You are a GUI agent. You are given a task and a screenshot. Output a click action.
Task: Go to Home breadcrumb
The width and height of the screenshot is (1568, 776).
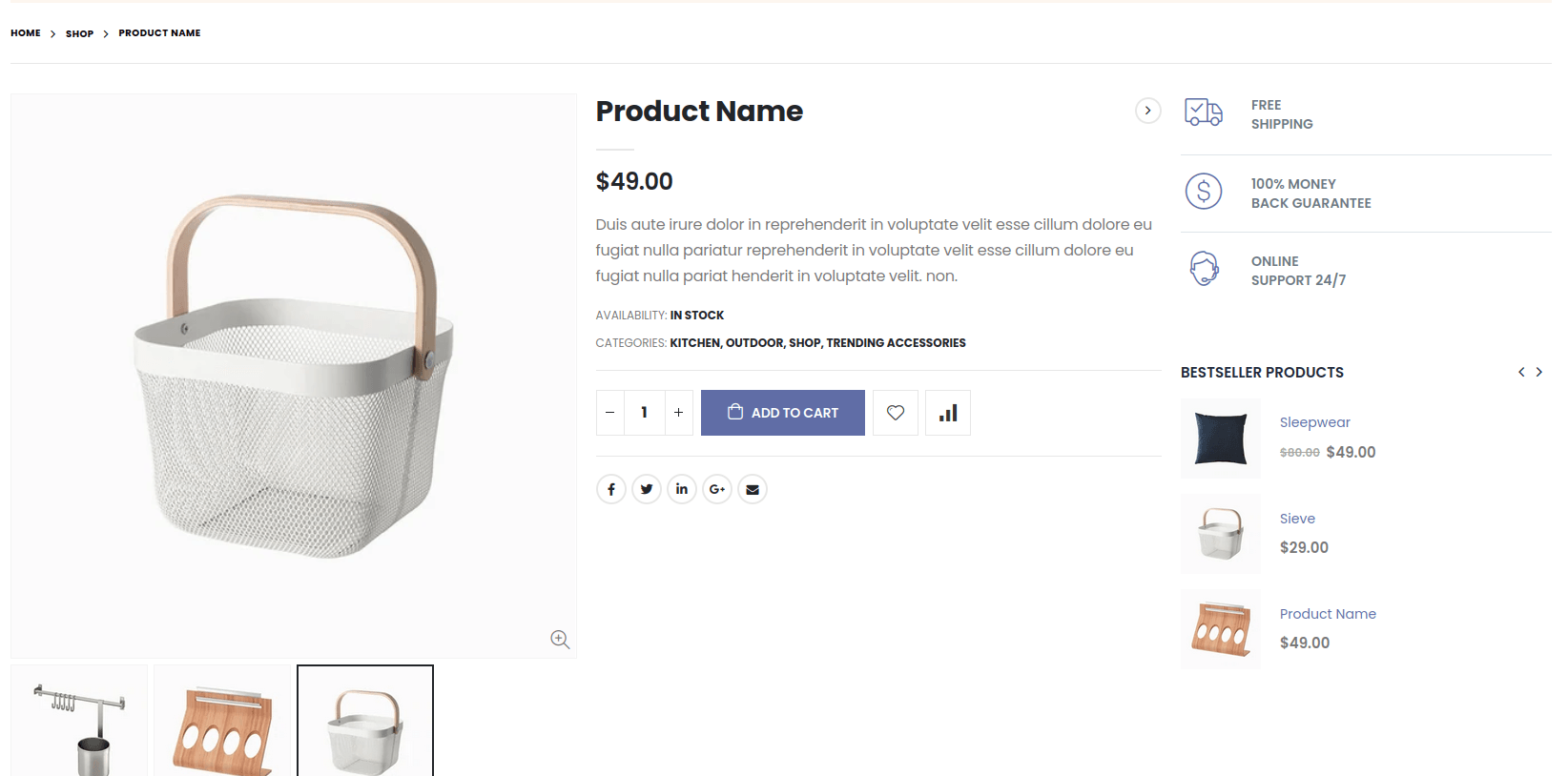coord(26,33)
